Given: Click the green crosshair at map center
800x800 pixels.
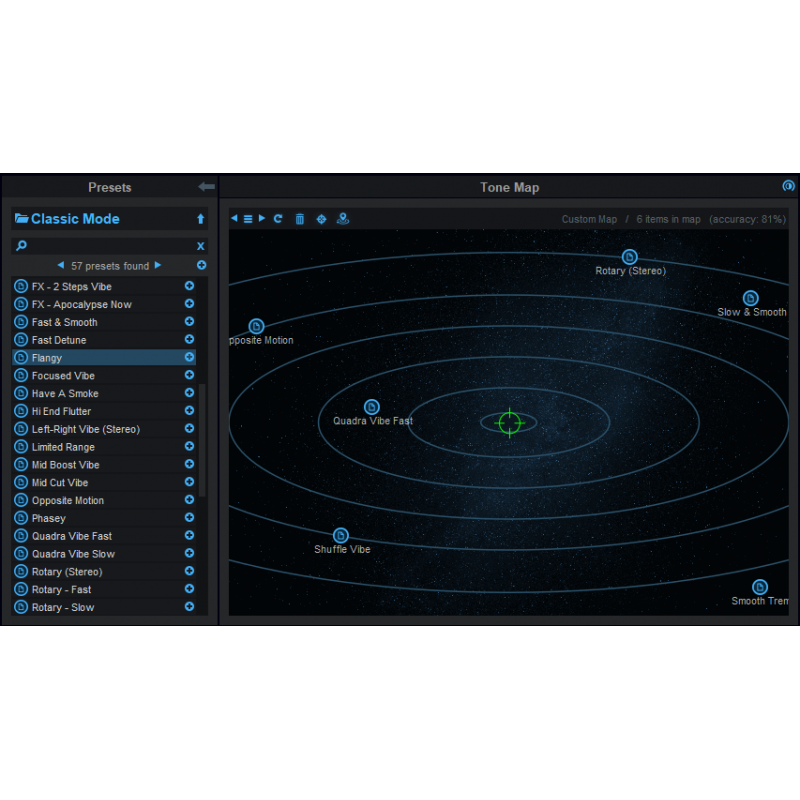Looking at the screenshot, I should tap(509, 423).
